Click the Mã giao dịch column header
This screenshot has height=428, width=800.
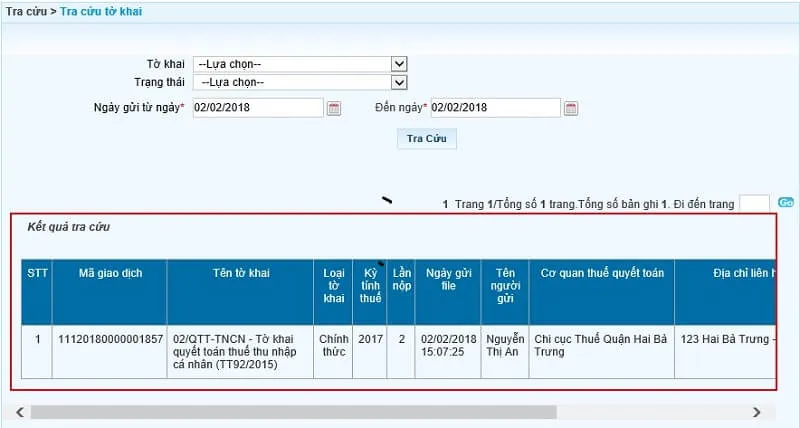(x=110, y=292)
